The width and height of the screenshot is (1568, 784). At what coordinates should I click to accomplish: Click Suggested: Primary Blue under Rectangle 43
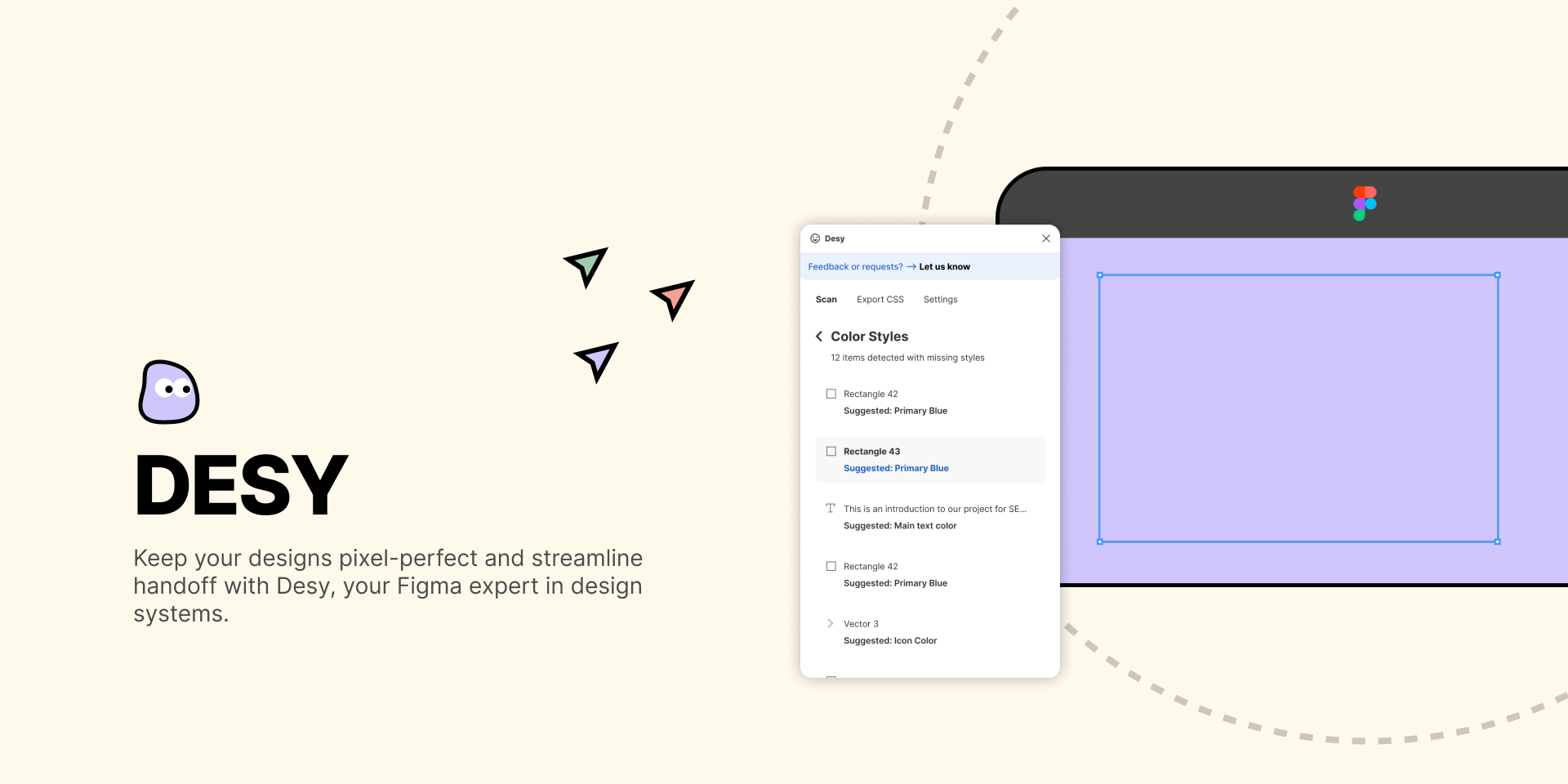[x=896, y=469]
